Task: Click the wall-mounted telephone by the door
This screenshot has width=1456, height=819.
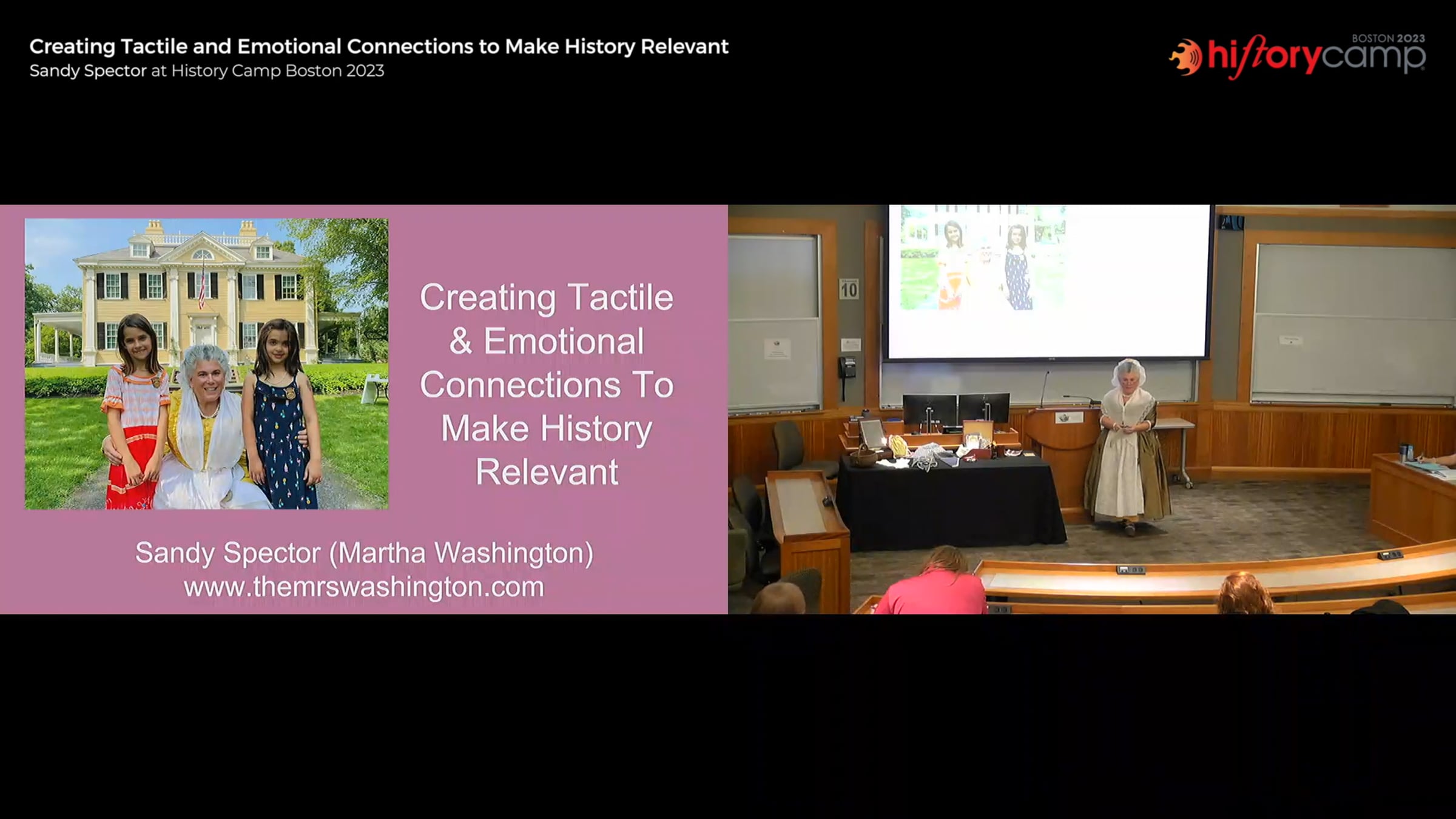Action: click(847, 368)
